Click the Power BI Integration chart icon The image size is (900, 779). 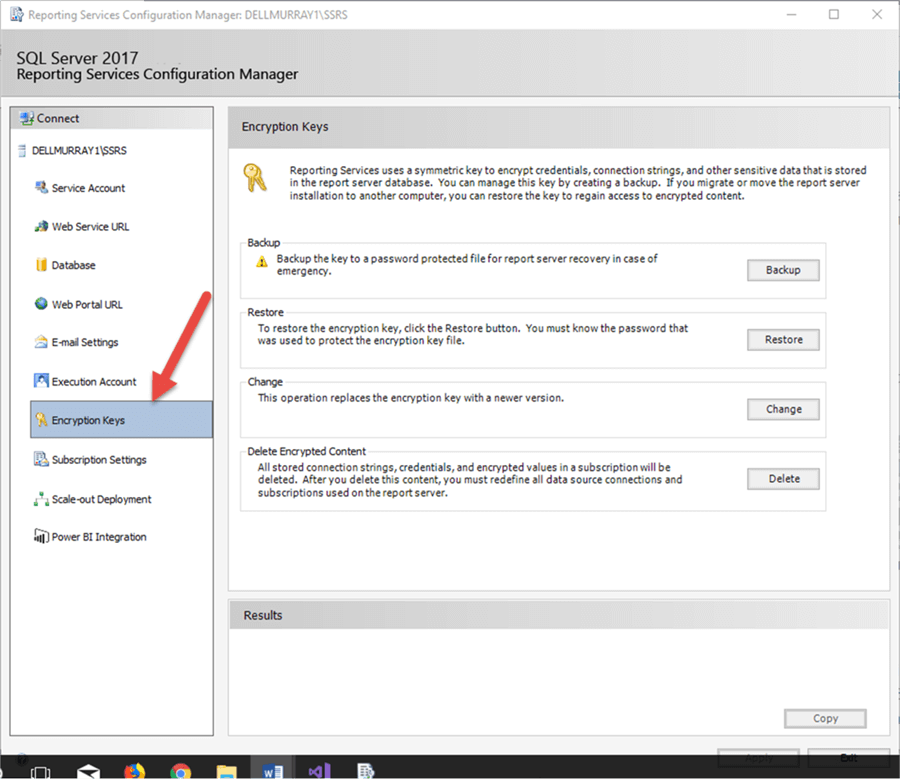[41, 536]
